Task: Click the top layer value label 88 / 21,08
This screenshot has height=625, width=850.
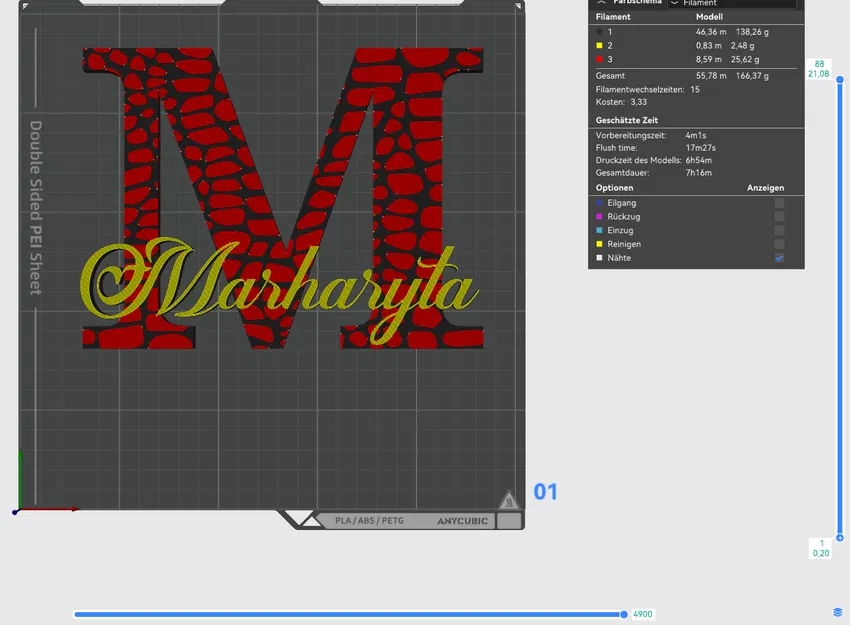Action: pyautogui.click(x=819, y=69)
